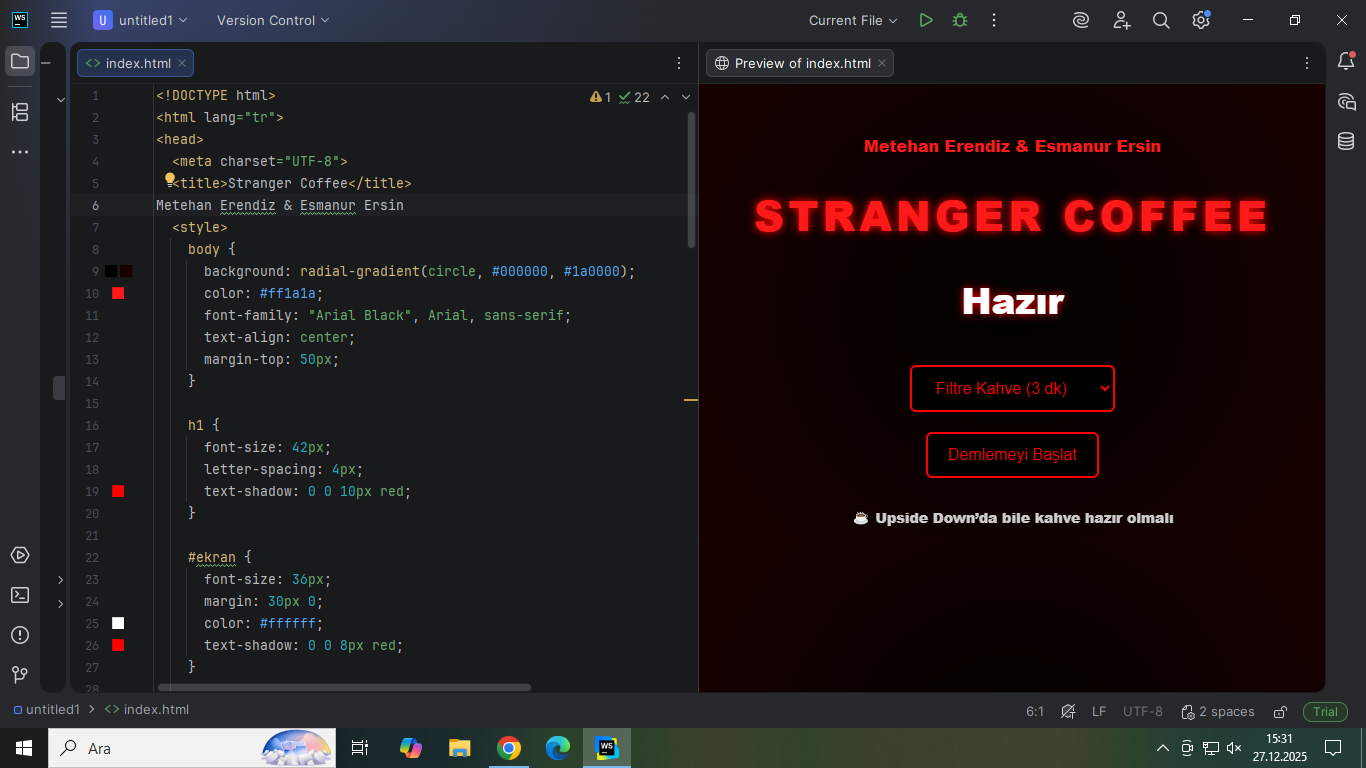1366x768 pixels.
Task: Open Microsoft Edge from the taskbar
Action: (x=558, y=748)
